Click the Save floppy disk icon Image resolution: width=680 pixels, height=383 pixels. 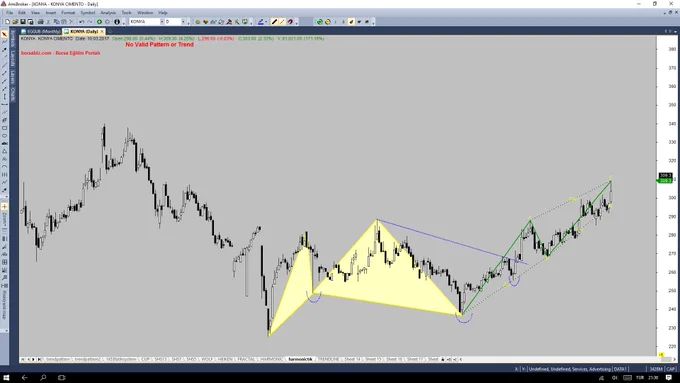pos(23,22)
